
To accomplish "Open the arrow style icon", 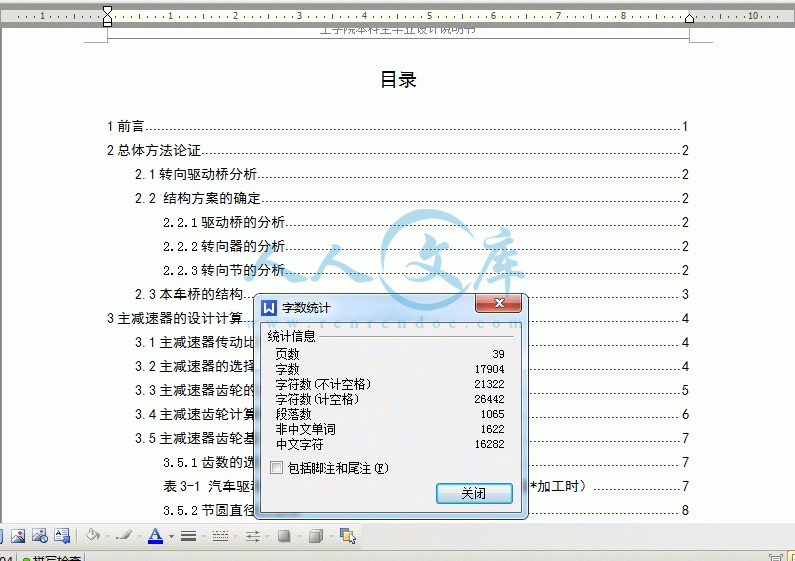I will pyautogui.click(x=252, y=536).
